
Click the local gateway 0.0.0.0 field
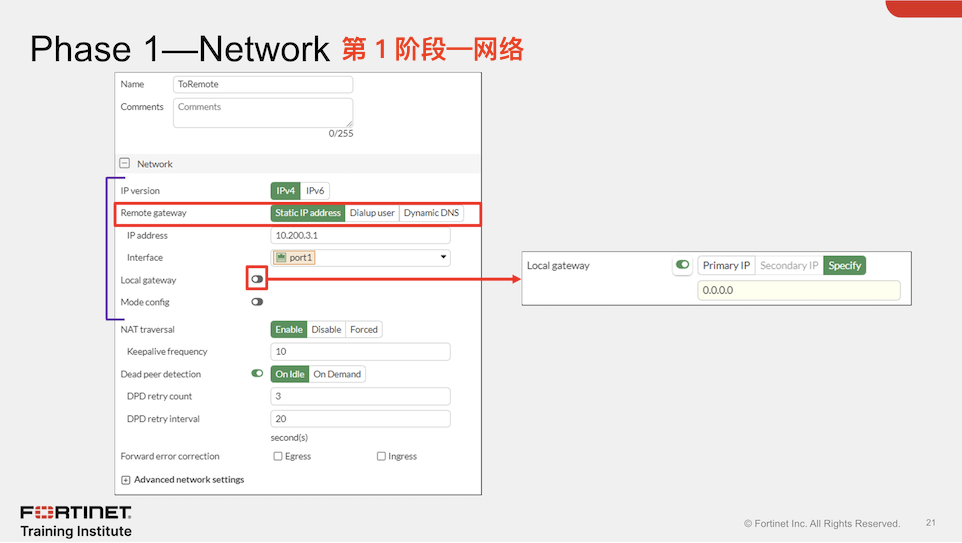coord(799,290)
